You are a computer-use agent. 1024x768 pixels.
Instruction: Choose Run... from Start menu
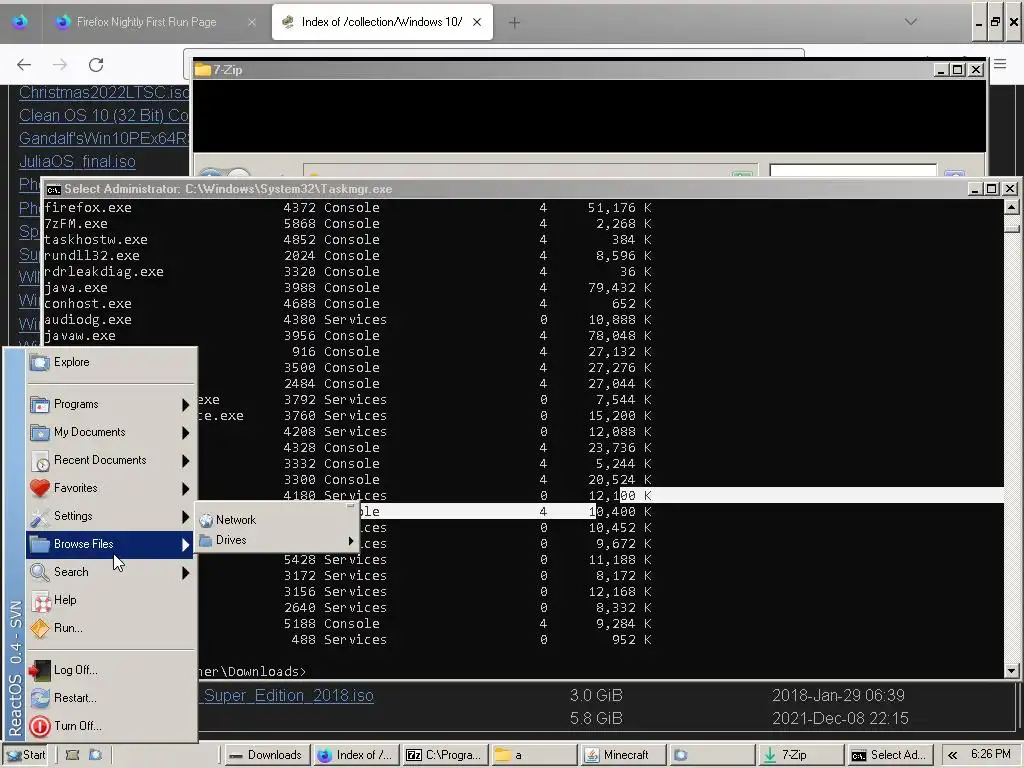(x=111, y=628)
